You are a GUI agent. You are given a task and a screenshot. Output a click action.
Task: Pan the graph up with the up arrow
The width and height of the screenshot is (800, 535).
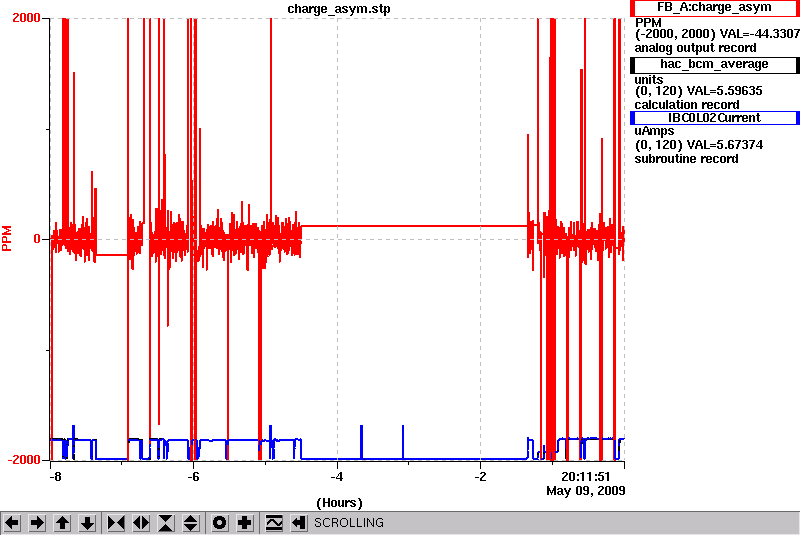click(x=62, y=523)
